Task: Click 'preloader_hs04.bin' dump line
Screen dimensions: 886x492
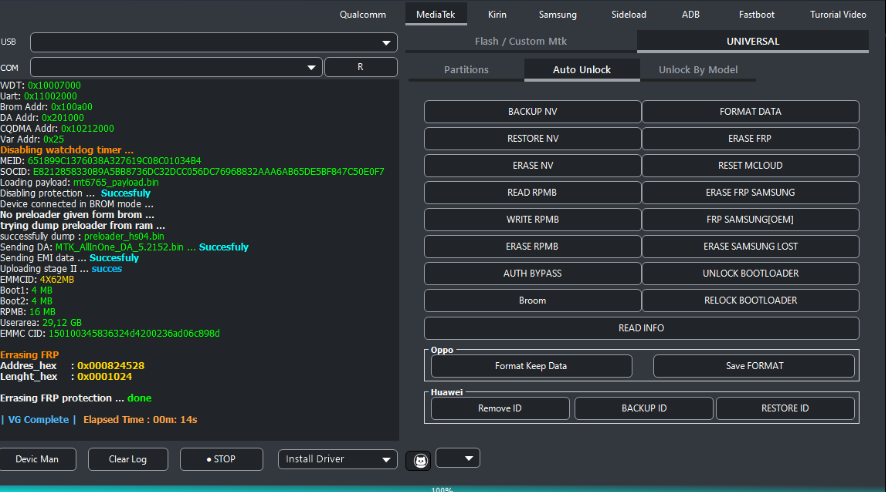Action: click(x=82, y=237)
